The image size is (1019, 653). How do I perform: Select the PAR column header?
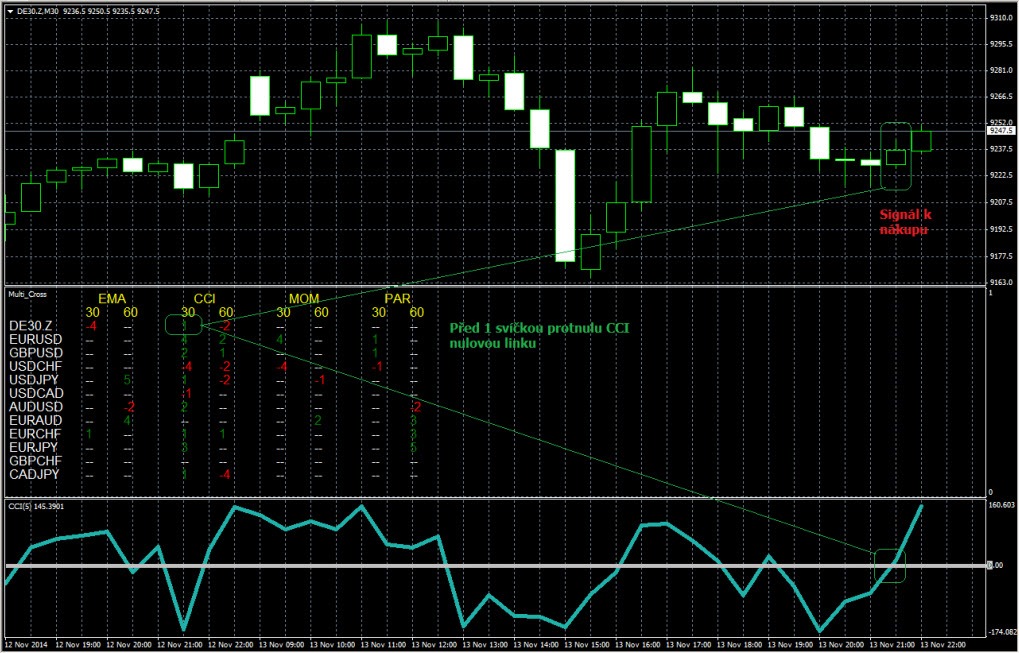[398, 298]
